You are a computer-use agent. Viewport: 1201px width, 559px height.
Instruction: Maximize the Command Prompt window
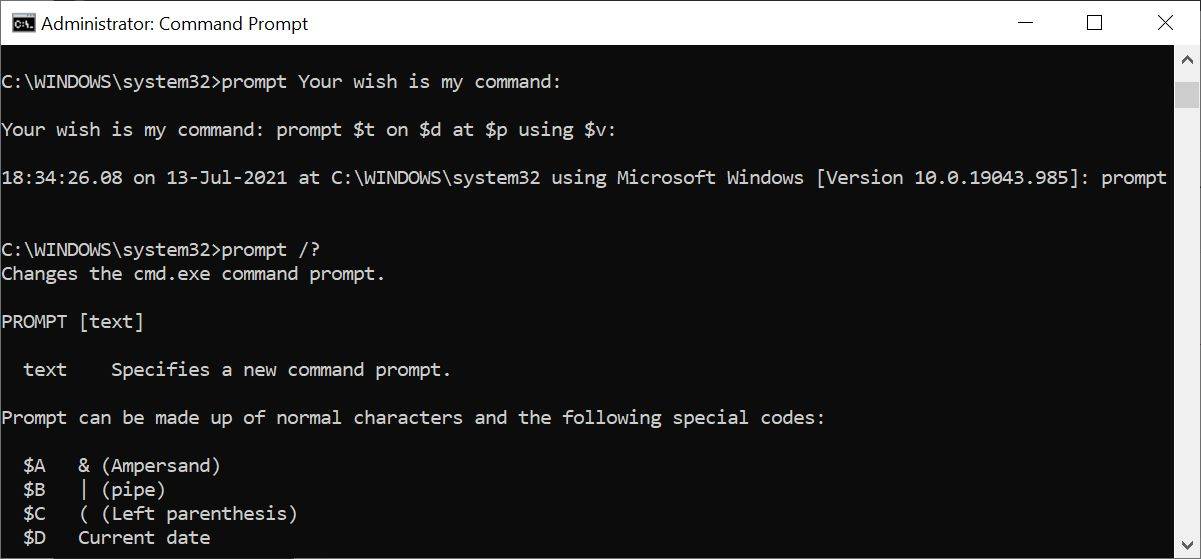coord(1094,23)
